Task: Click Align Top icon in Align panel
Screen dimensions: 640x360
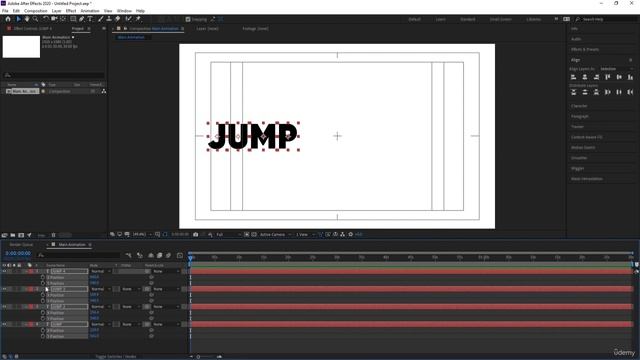Action: click(x=608, y=77)
